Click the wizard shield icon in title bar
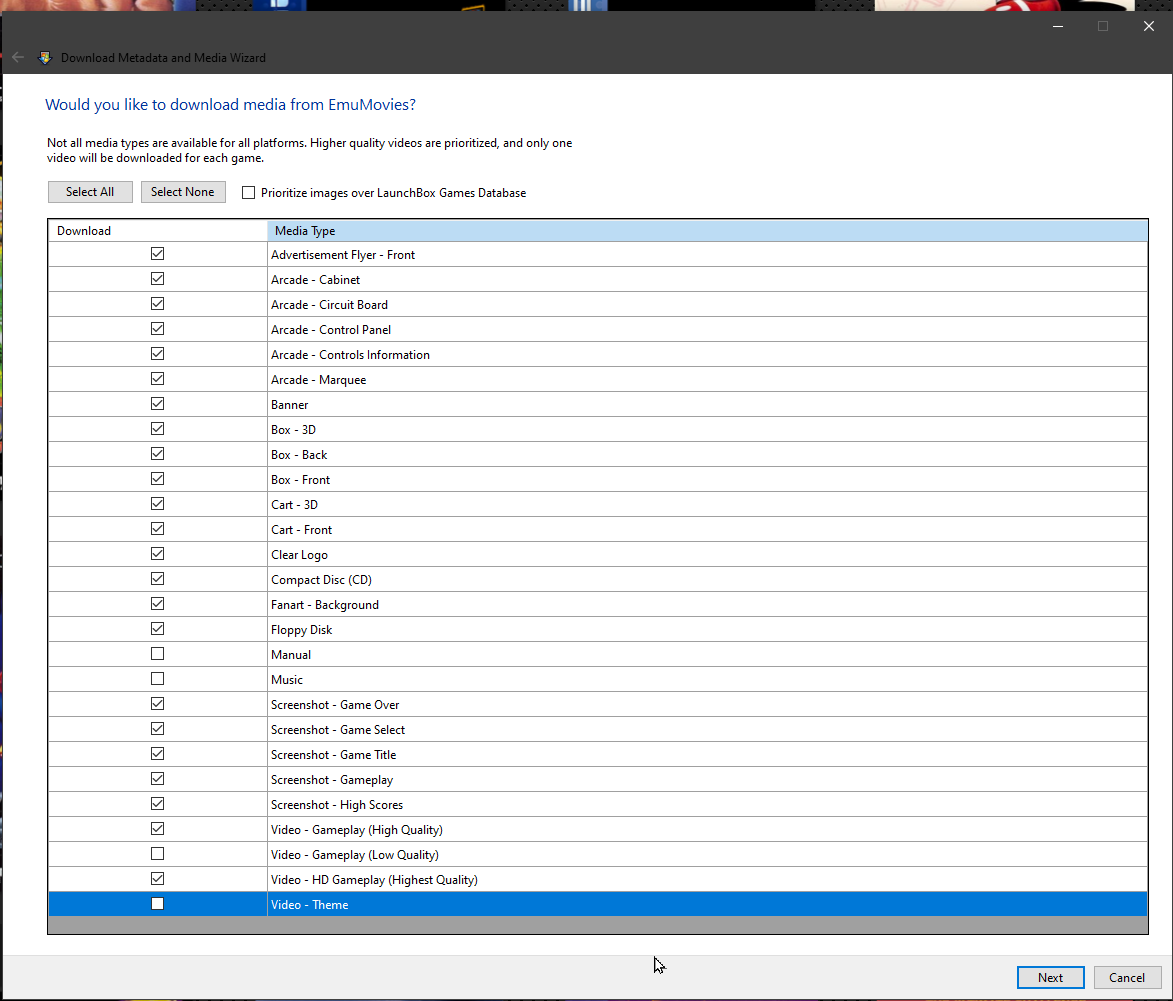The image size is (1173, 1001). [45, 58]
